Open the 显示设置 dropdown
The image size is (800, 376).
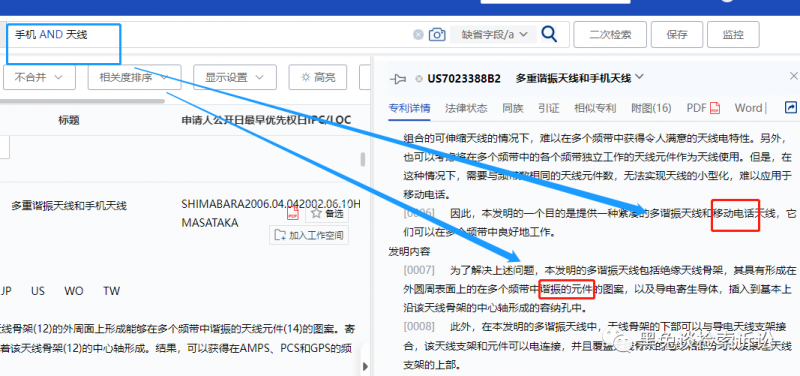(x=235, y=78)
